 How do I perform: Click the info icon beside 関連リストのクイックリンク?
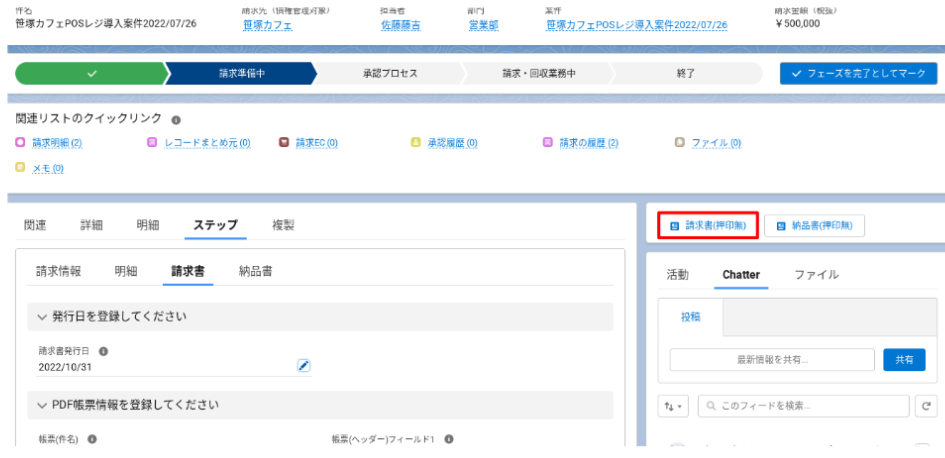point(176,119)
